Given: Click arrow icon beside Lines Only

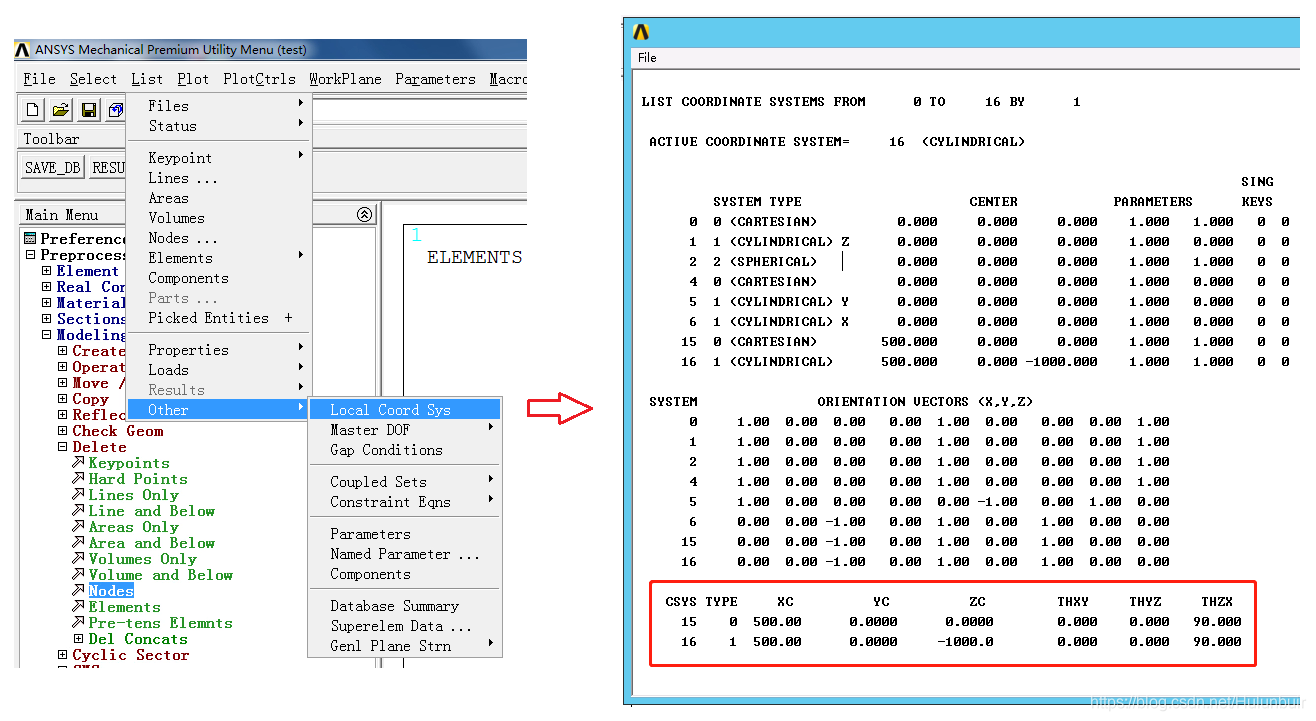Looking at the screenshot, I should tap(78, 495).
